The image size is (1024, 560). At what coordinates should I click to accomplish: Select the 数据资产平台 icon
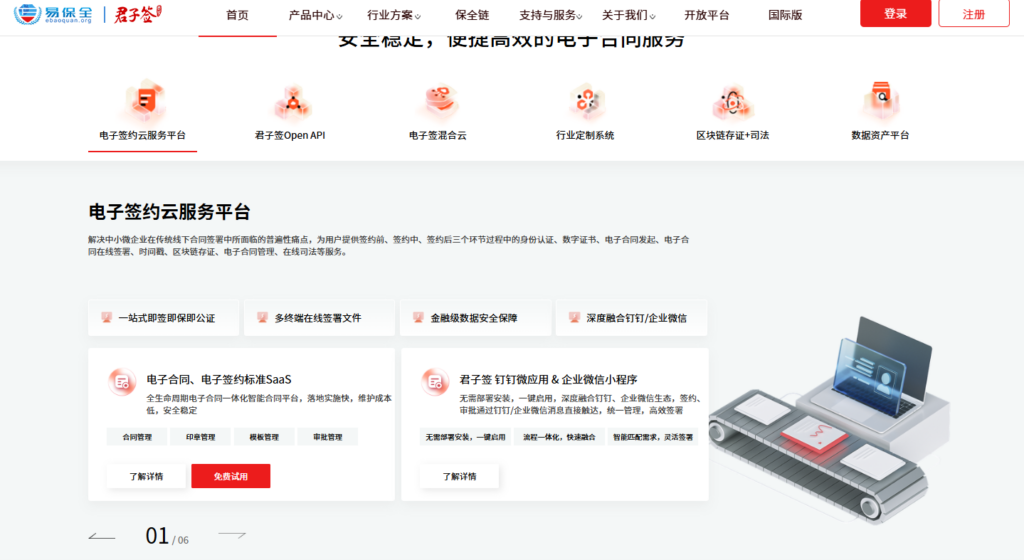880,101
